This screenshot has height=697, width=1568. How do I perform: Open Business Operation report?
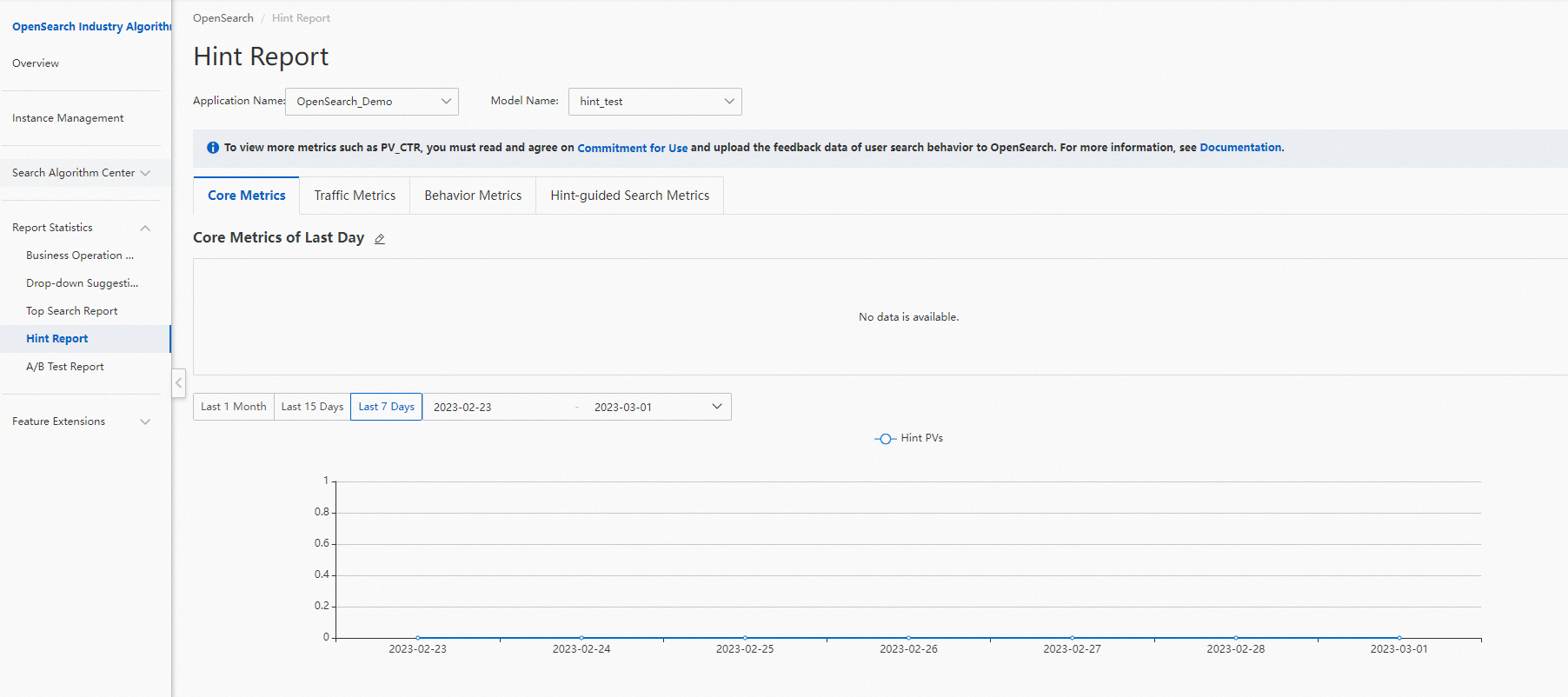[x=80, y=256]
